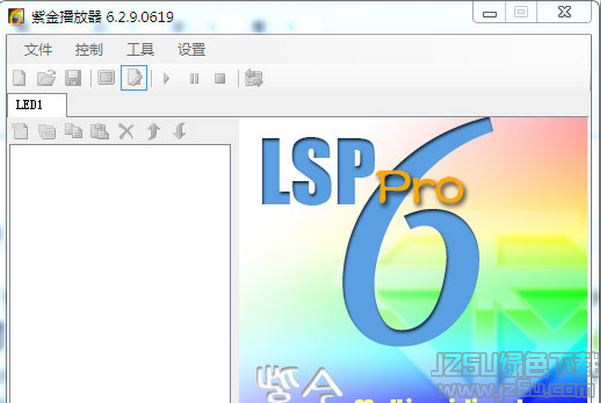601x403 pixels.
Task: Open the 工具 menu
Action: click(x=140, y=49)
